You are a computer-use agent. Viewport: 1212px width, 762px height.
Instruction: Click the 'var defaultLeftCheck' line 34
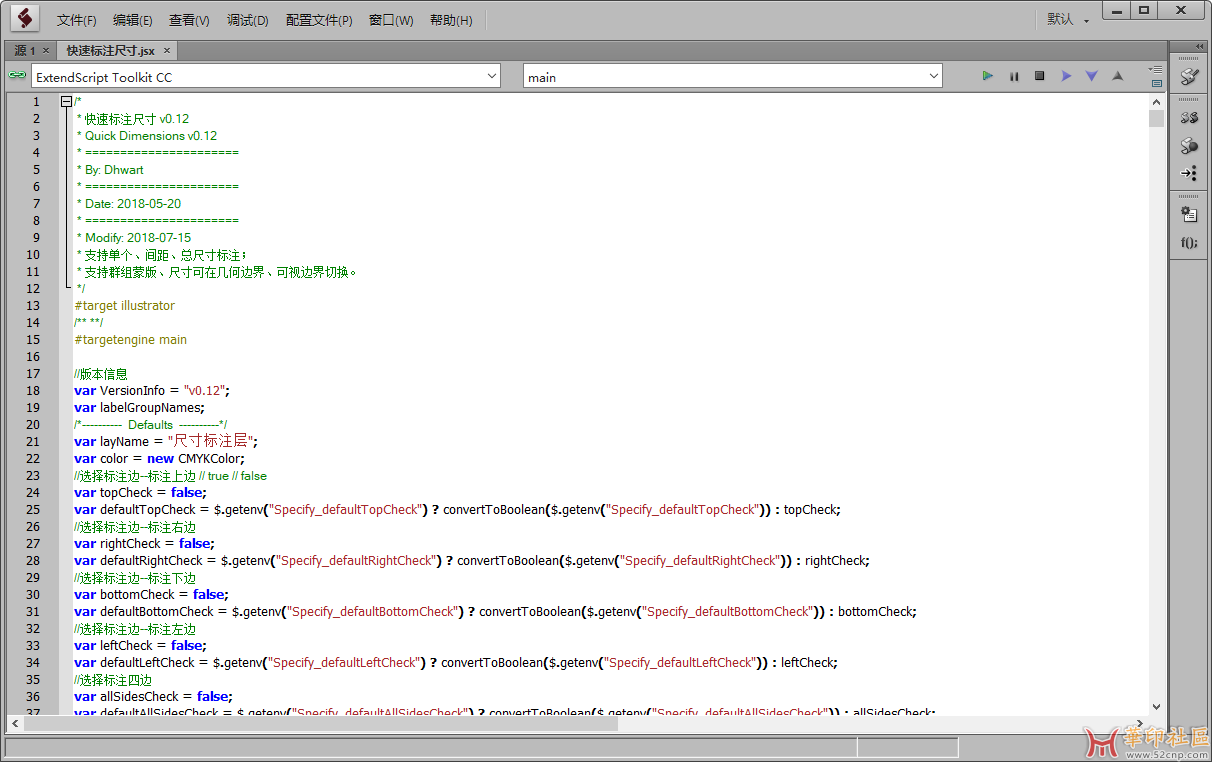455,663
